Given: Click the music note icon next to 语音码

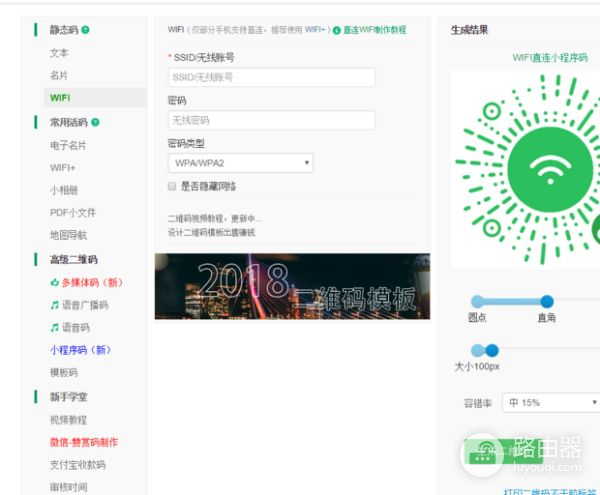Looking at the screenshot, I should click(x=55, y=327).
